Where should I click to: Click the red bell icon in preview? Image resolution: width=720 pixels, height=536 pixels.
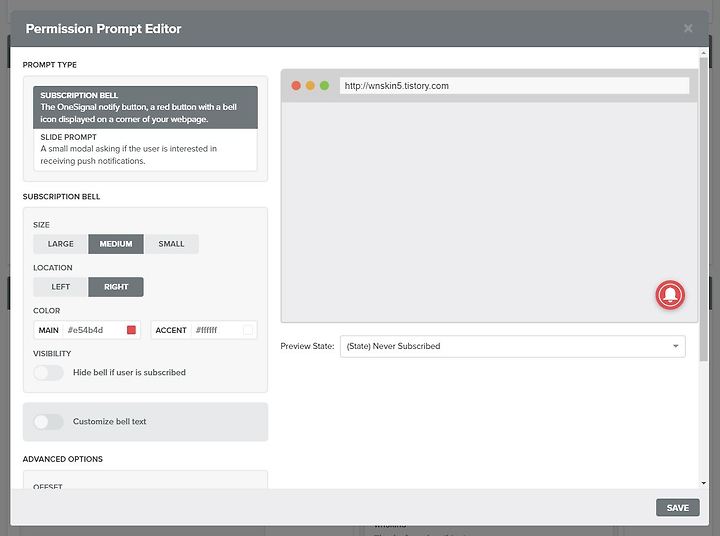[670, 295]
